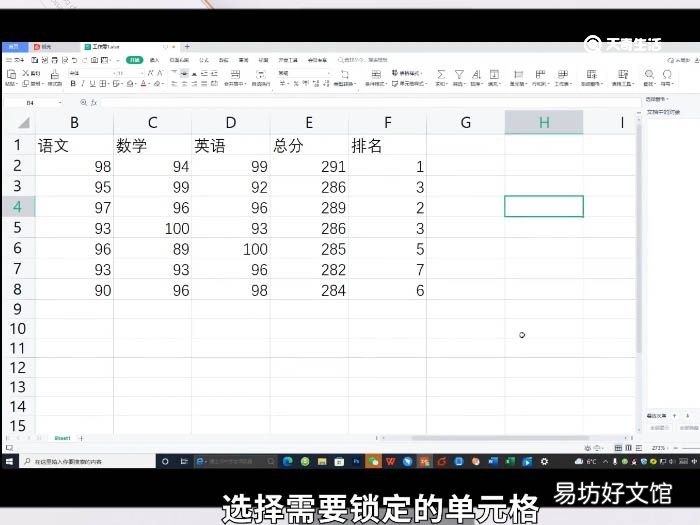Open the Symbol omega tool
Viewport: 700px width, 525px height.
(x=667, y=77)
